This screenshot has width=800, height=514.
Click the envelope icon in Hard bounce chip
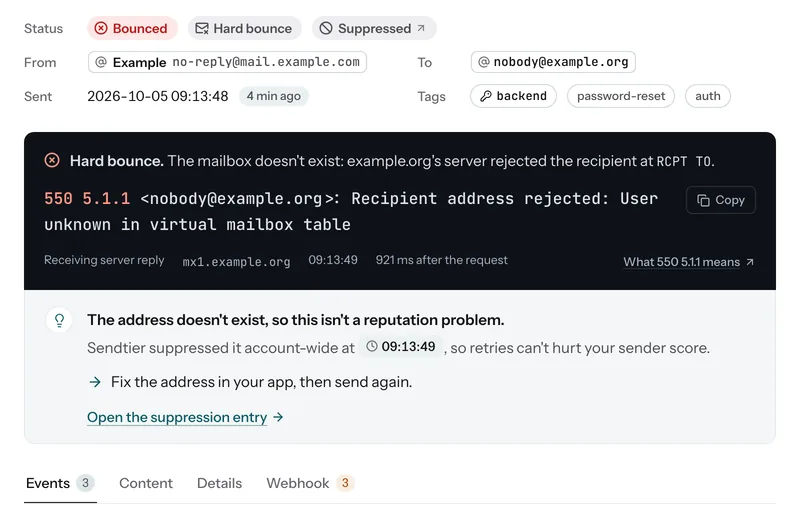[202, 28]
